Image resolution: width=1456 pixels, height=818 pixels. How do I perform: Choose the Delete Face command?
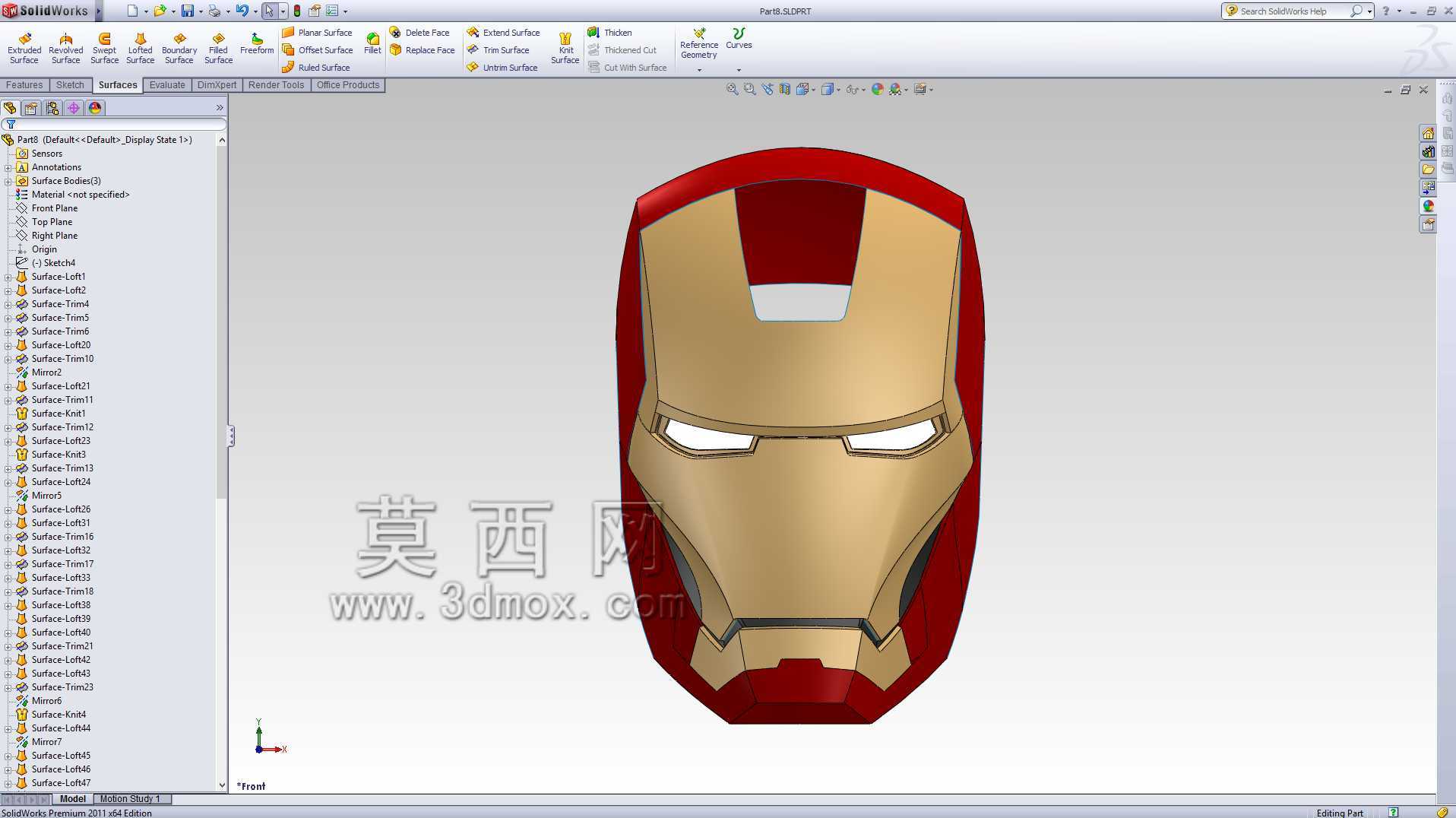click(x=419, y=33)
